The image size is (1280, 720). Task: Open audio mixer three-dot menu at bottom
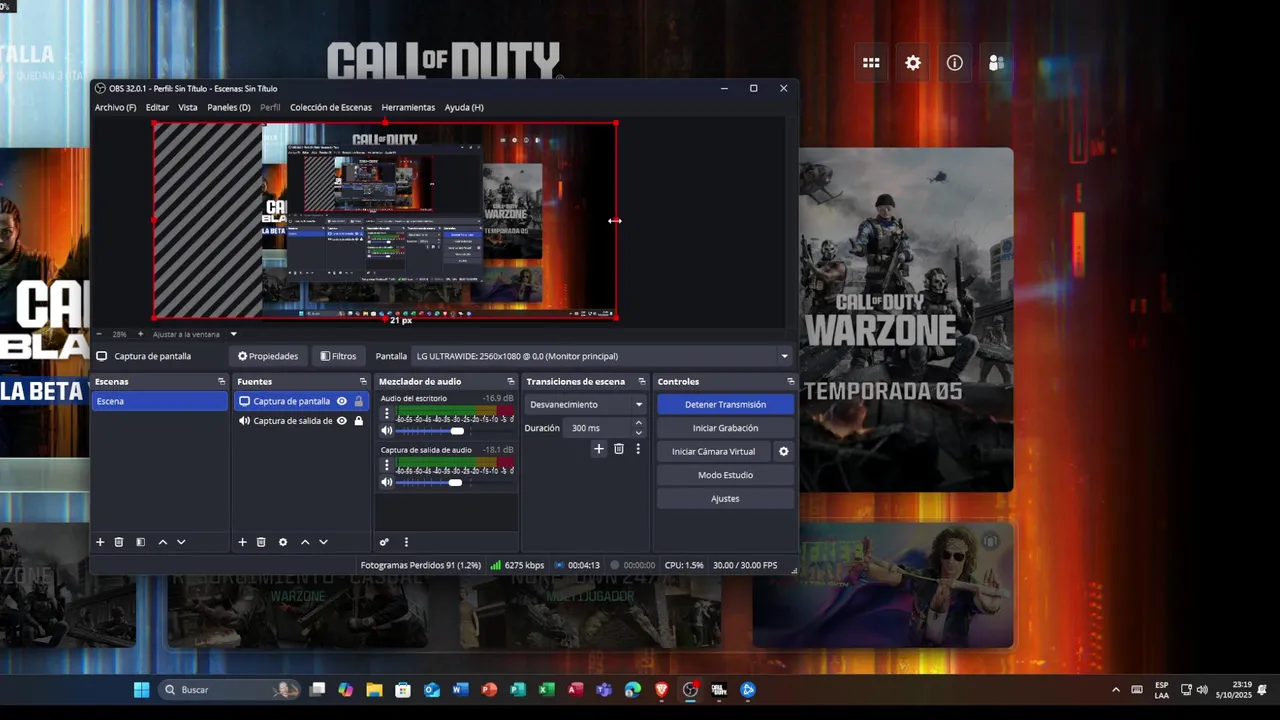pyautogui.click(x=406, y=542)
